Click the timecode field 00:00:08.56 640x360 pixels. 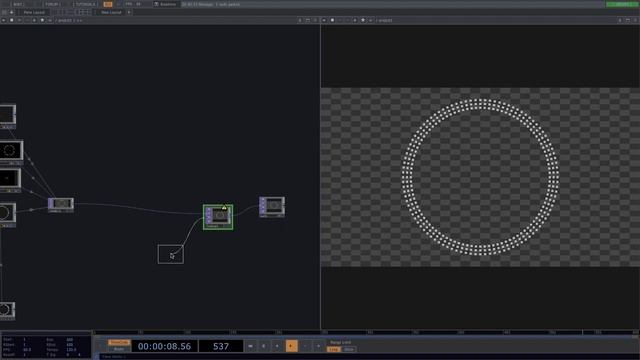click(x=164, y=347)
